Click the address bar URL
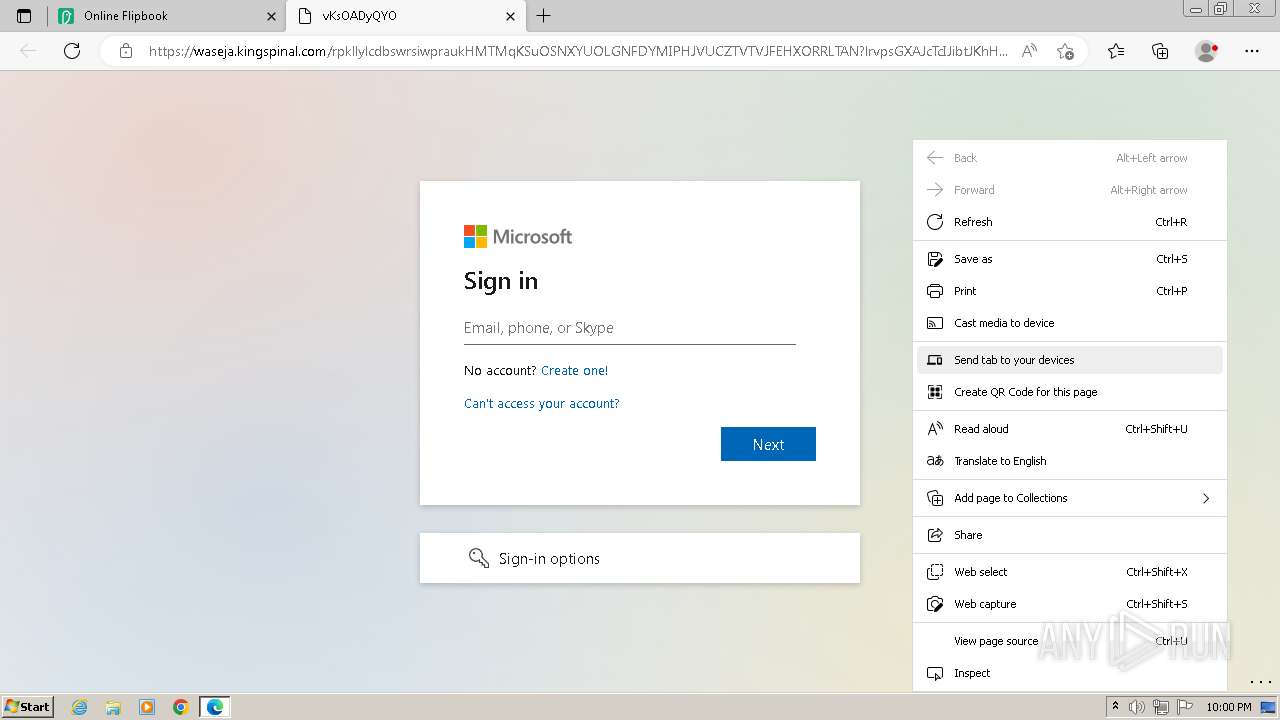 577,51
